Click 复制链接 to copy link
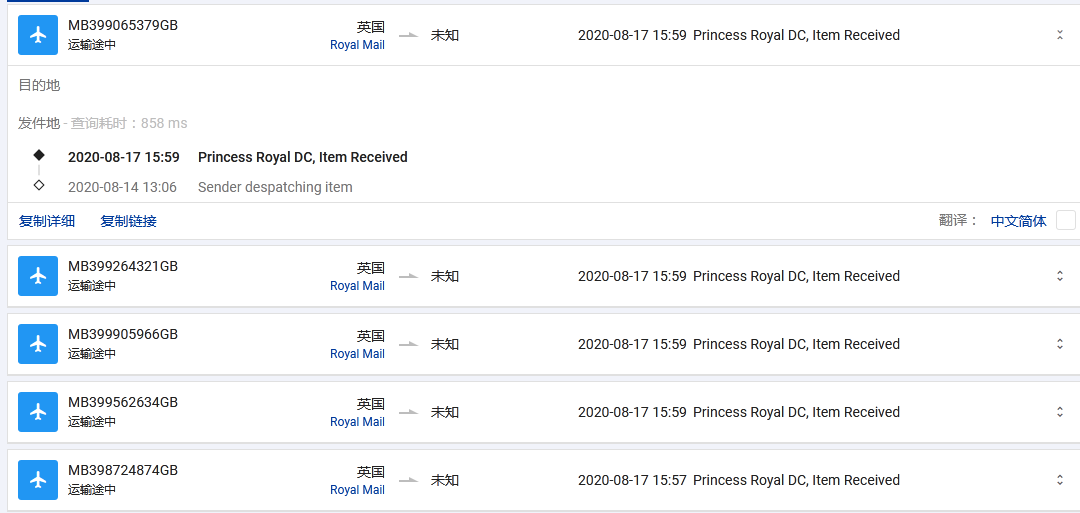 [x=128, y=221]
